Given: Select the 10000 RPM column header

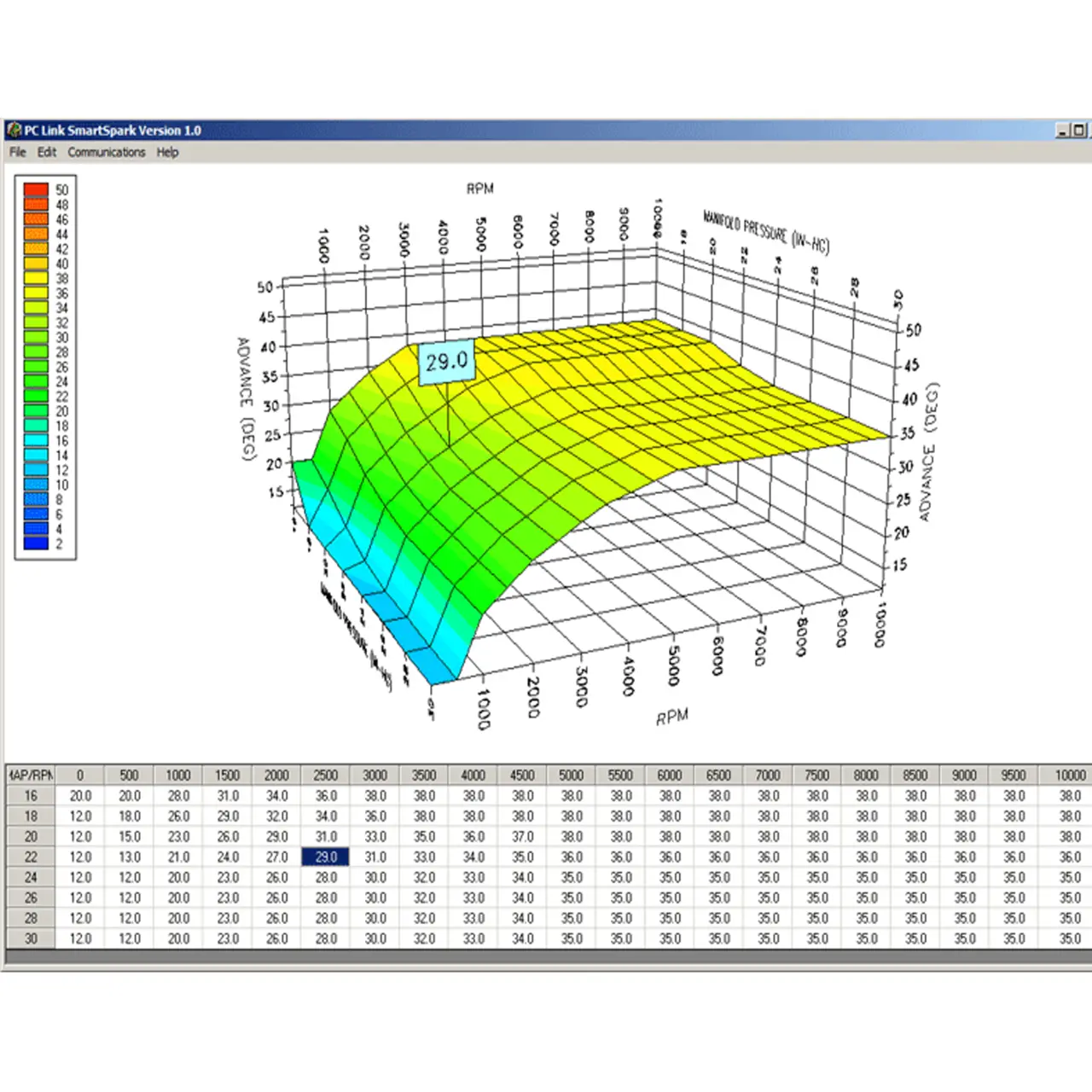Looking at the screenshot, I should click(x=1070, y=775).
